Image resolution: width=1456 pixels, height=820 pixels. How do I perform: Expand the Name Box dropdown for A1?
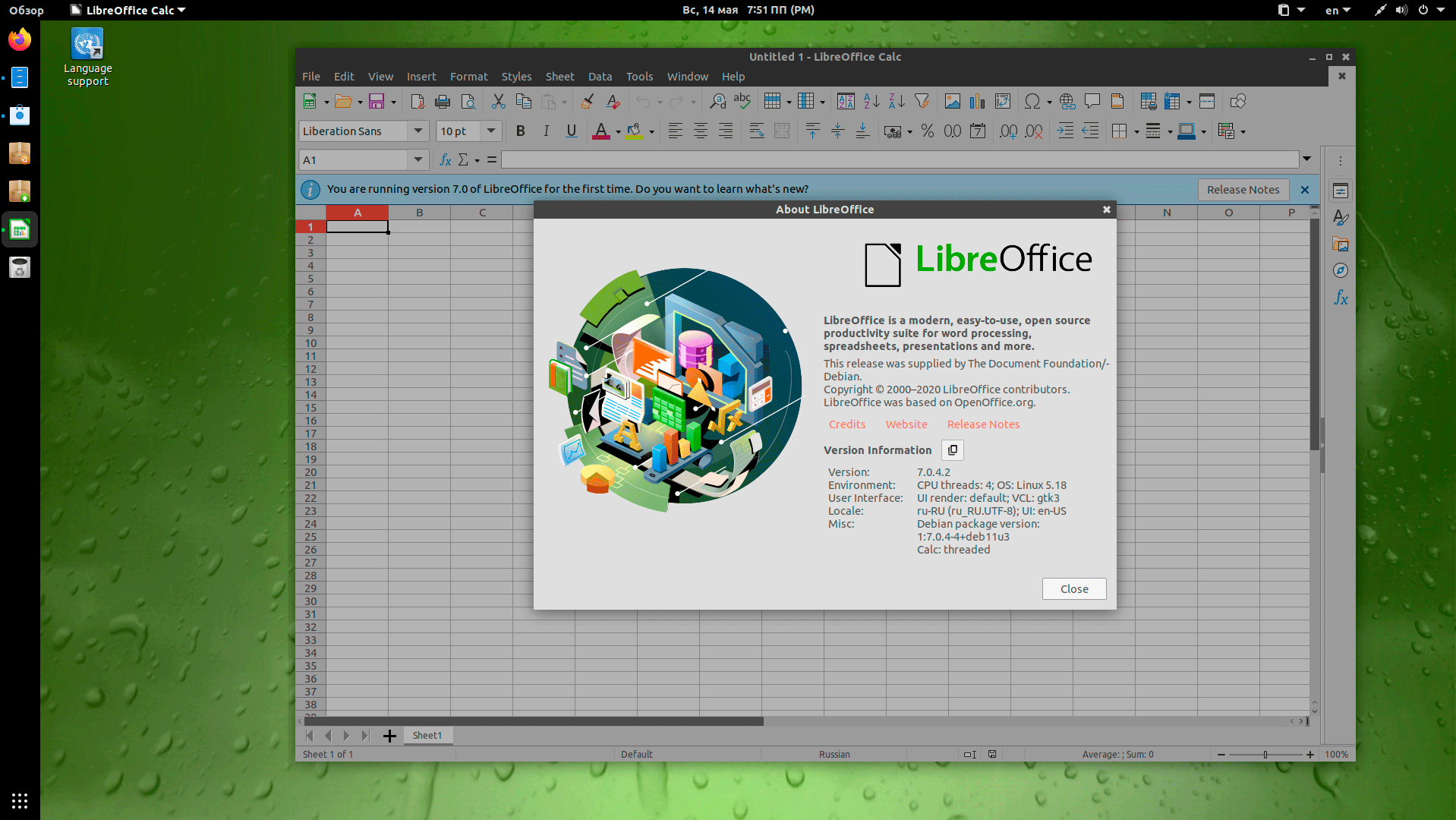coord(418,160)
